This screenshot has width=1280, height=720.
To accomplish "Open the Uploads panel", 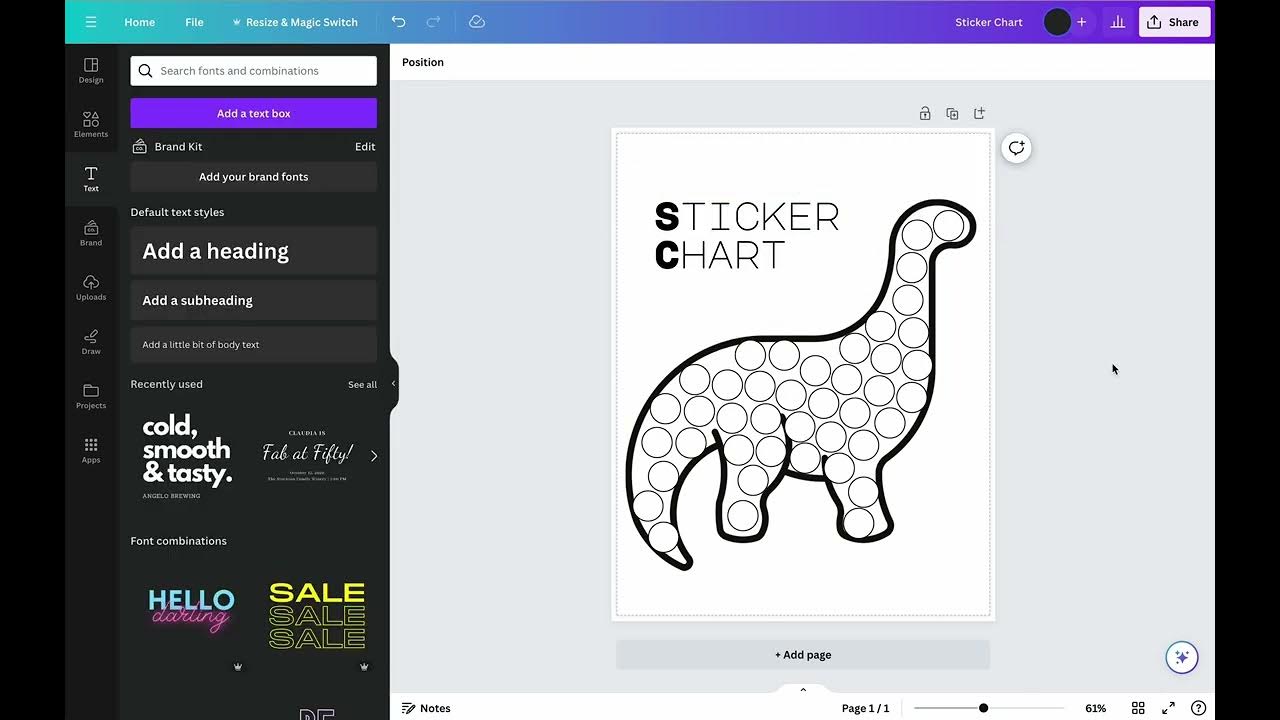I will 91,287.
